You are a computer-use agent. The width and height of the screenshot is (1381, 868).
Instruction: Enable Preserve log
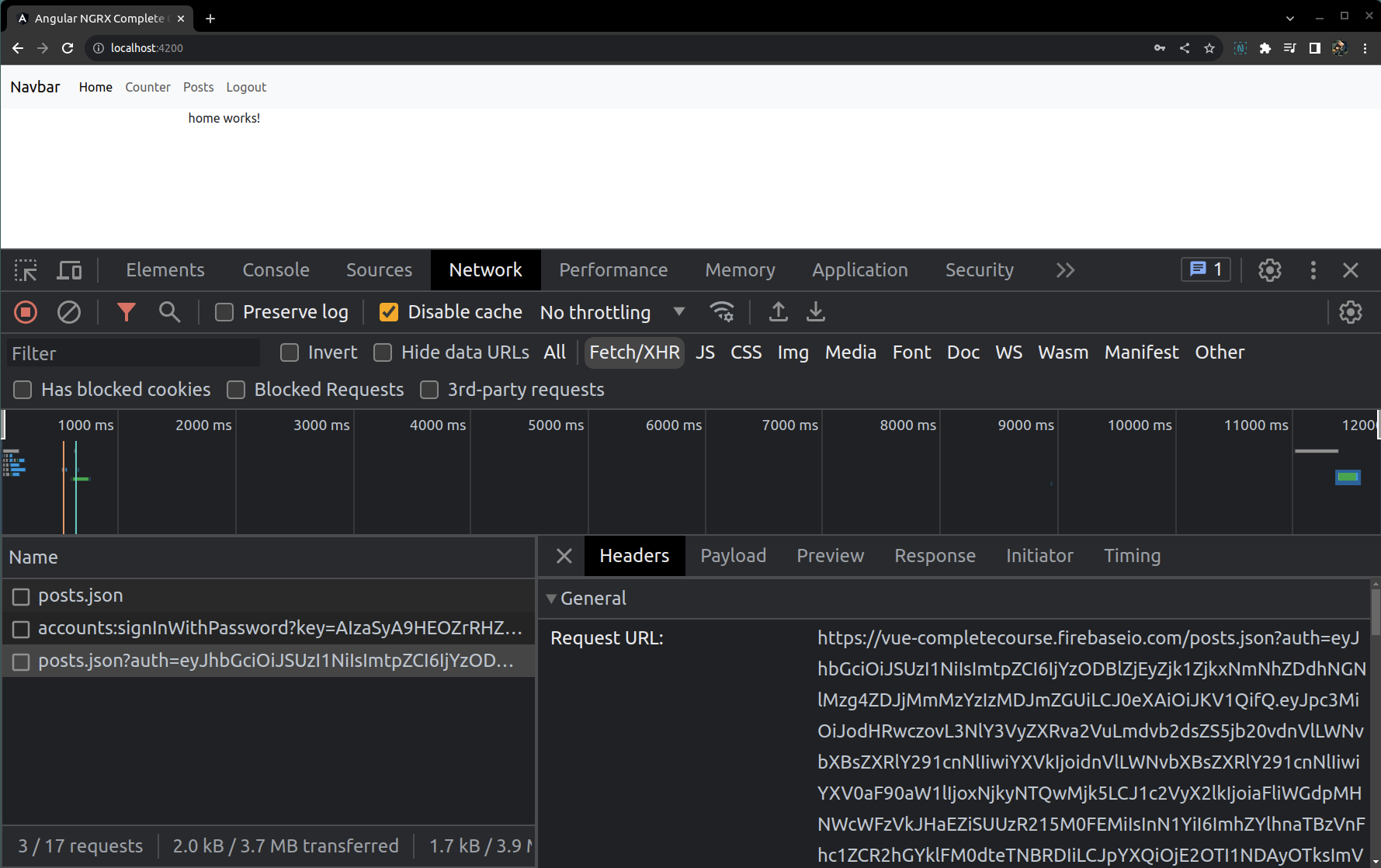(x=224, y=311)
